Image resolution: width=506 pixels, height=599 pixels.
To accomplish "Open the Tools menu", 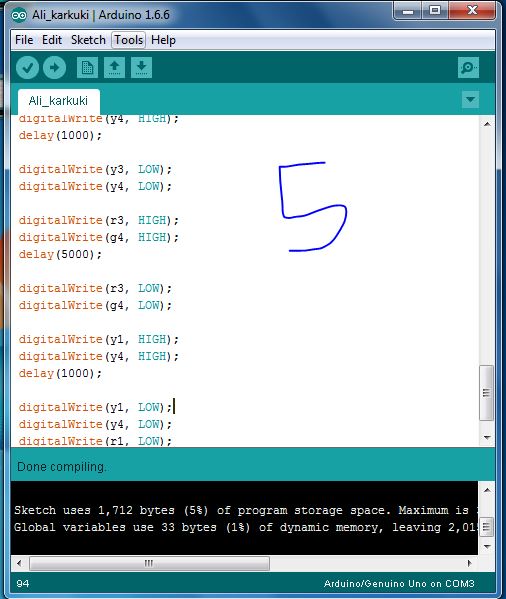I will tap(129, 40).
